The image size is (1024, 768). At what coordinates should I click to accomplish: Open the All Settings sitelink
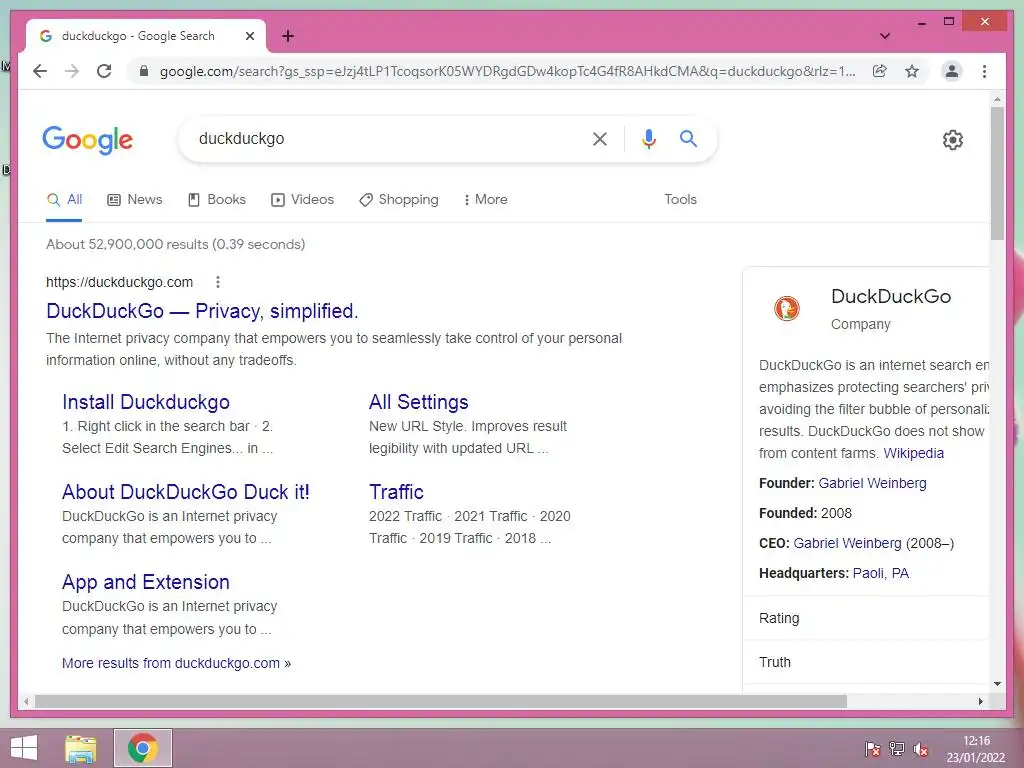click(x=419, y=402)
